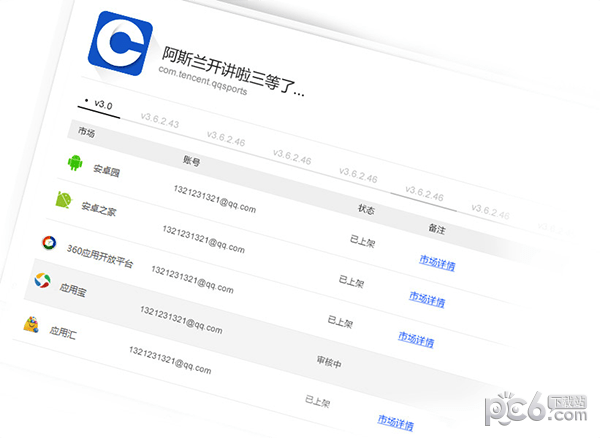Click the 已上架 status in the 安卓园 row
600x438 pixels.
(x=362, y=241)
